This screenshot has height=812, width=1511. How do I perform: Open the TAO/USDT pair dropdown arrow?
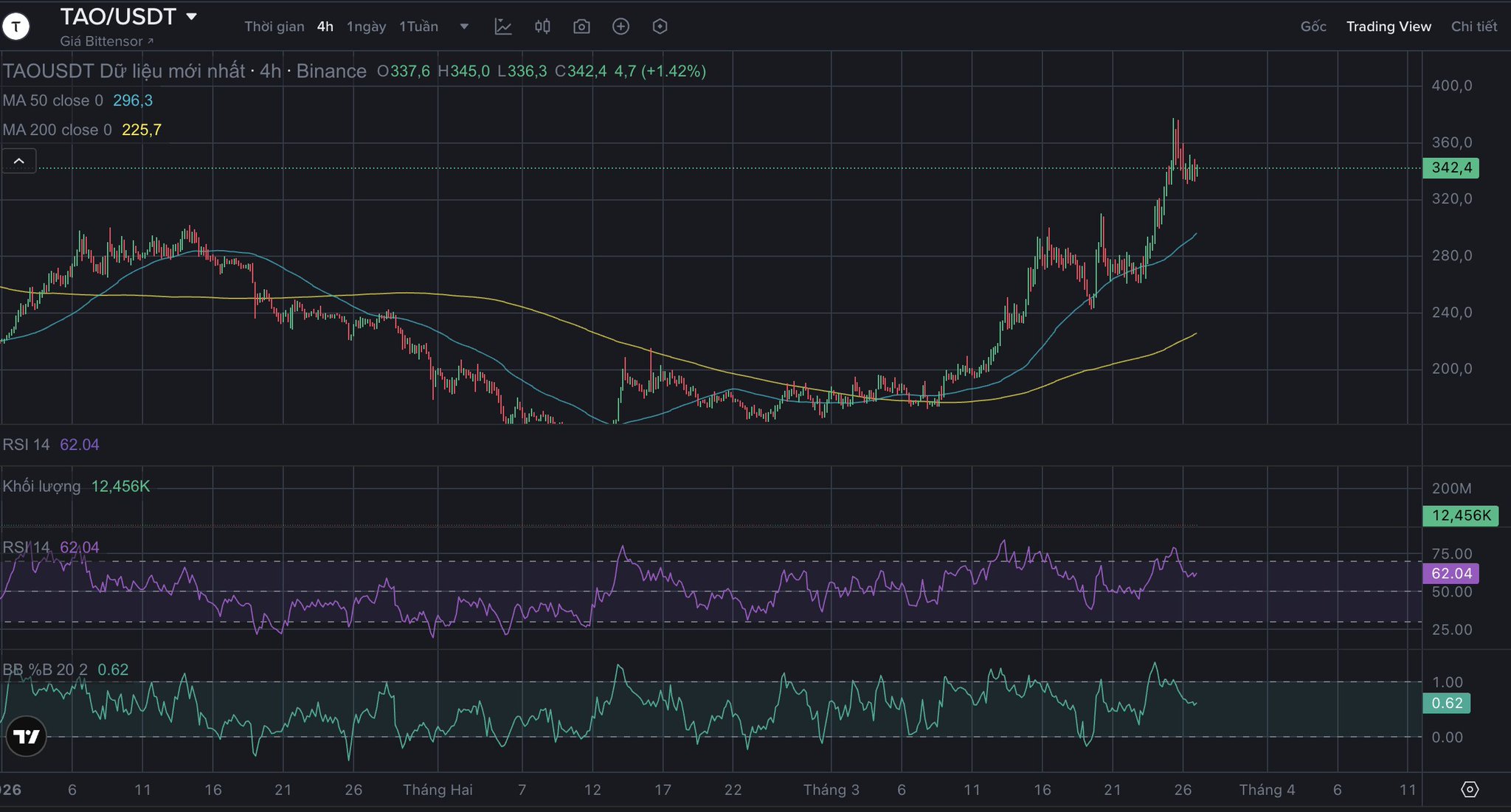(x=192, y=16)
